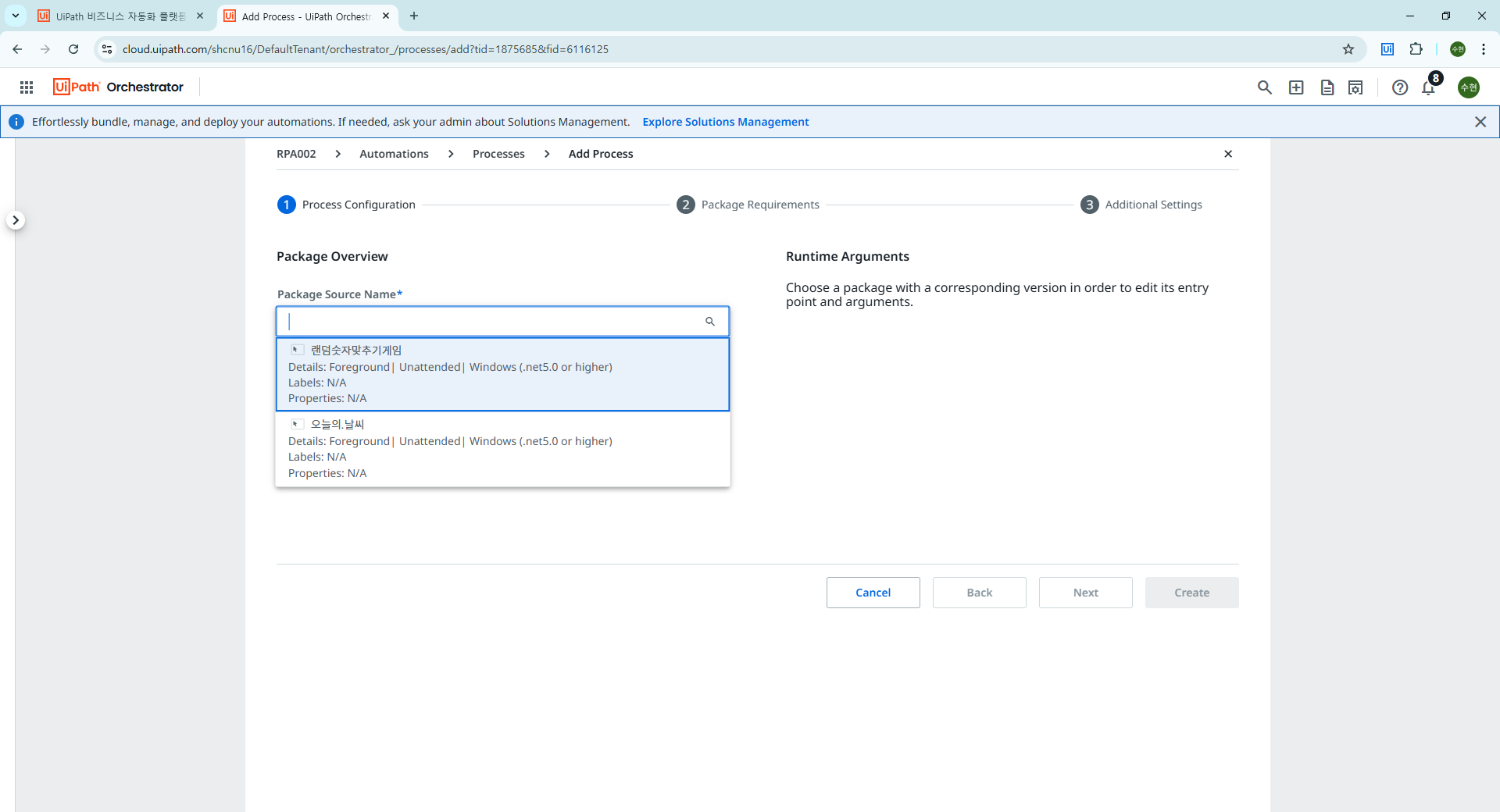This screenshot has height=812, width=1500.
Task: Select the Process Configuration step
Action: click(346, 205)
